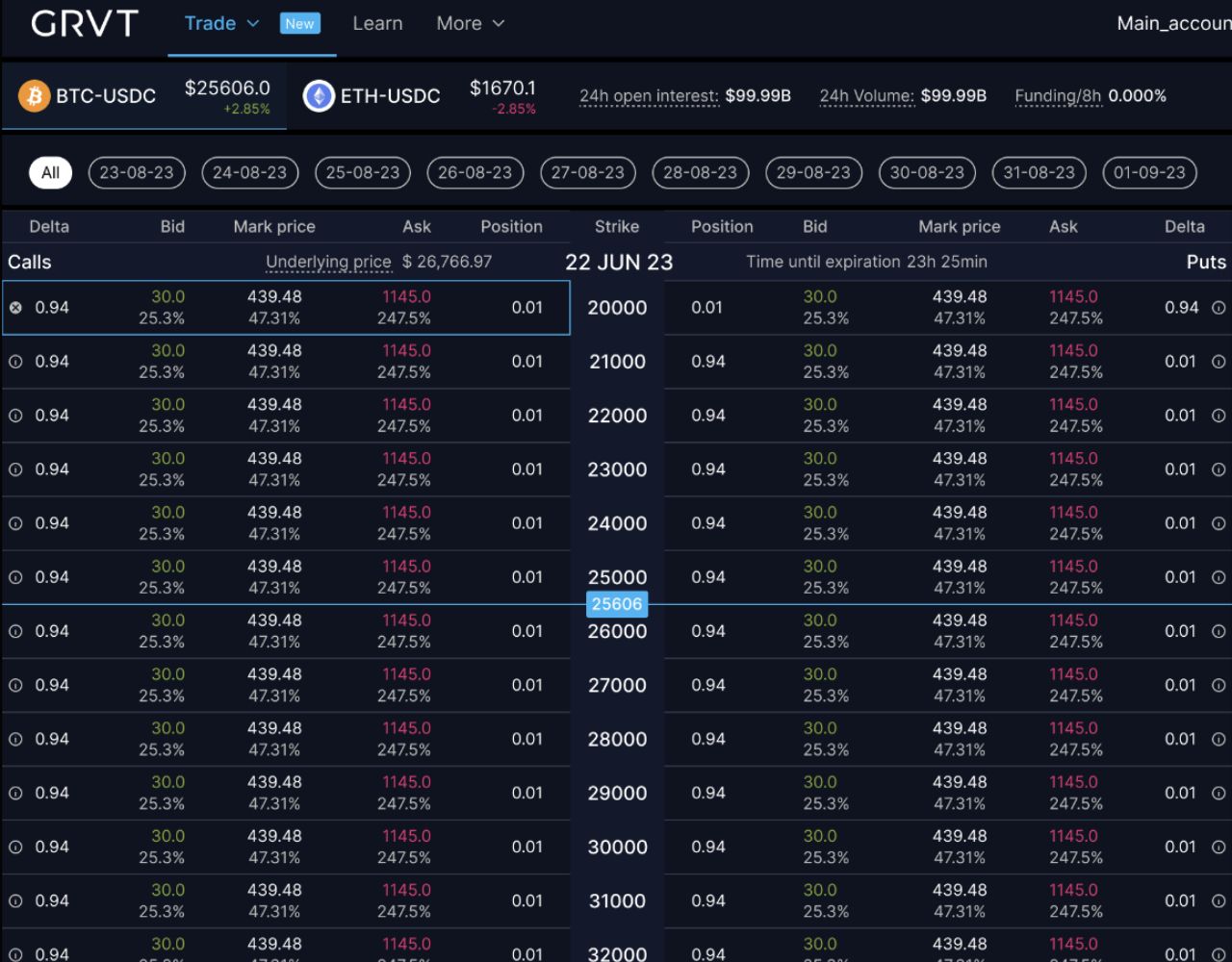The width and height of the screenshot is (1232, 962).
Task: Click puts info icon on 23000 row
Action: 1219,469
